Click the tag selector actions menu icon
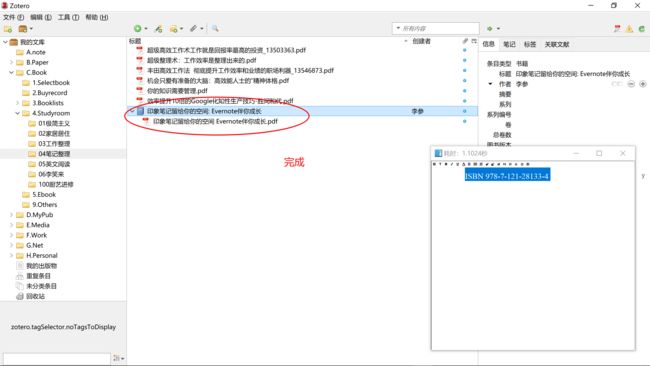Image resolution: width=650 pixels, height=366 pixels. pyautogui.click(x=119, y=358)
